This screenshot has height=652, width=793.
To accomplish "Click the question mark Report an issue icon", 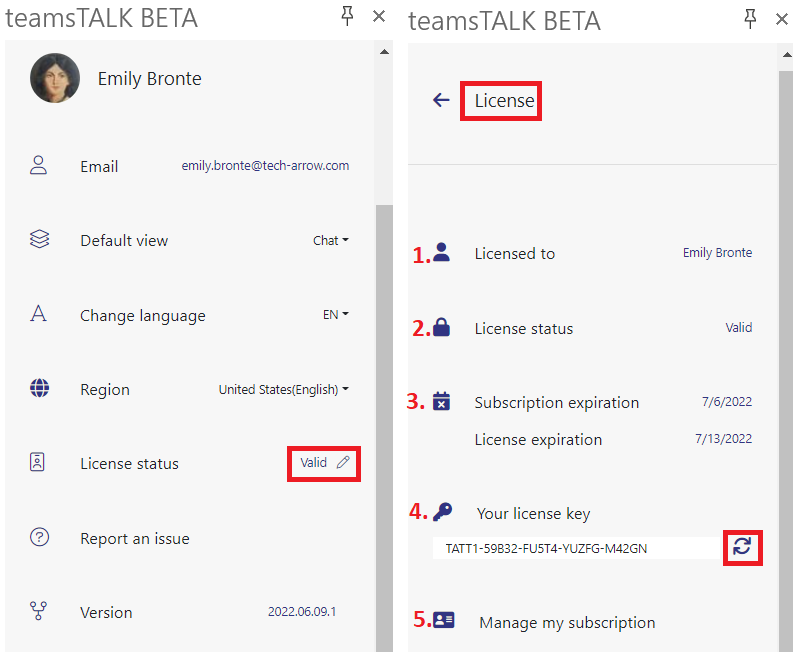I will point(39,538).
